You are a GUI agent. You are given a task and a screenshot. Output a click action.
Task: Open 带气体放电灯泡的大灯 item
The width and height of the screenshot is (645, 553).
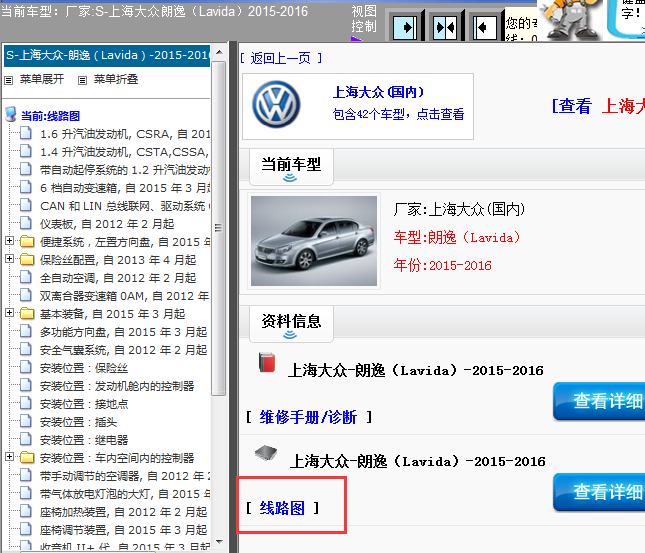[125, 494]
